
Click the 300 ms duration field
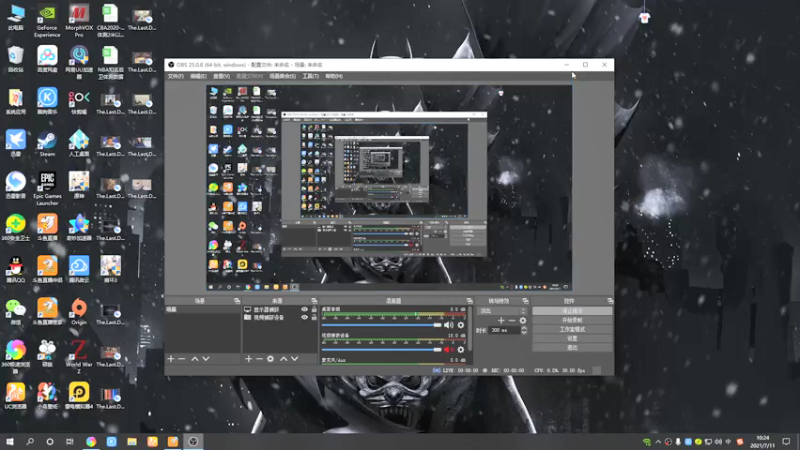(505, 331)
